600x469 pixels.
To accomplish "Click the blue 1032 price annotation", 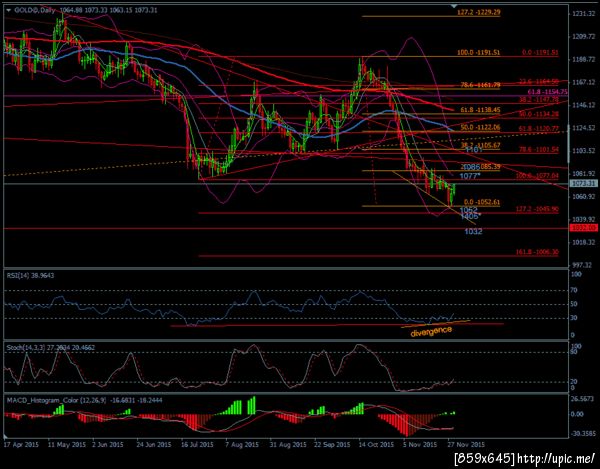I will (473, 231).
